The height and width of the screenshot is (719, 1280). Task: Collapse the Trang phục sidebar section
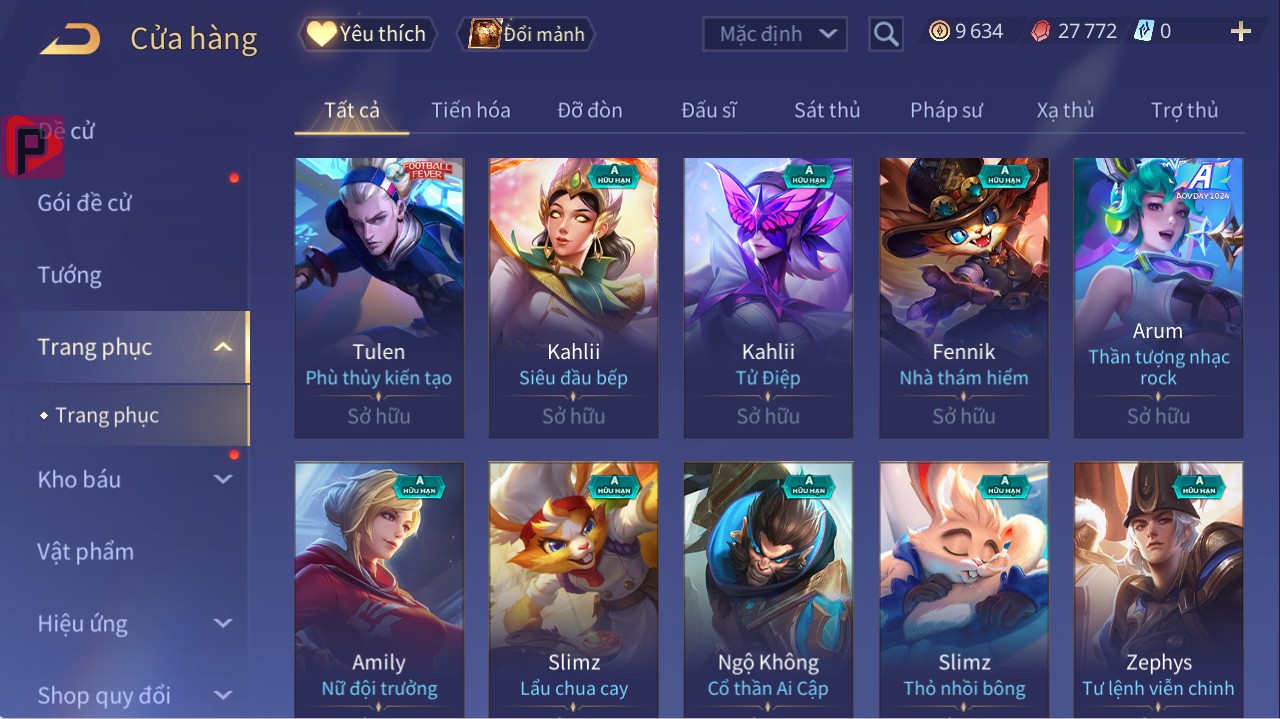click(x=223, y=347)
